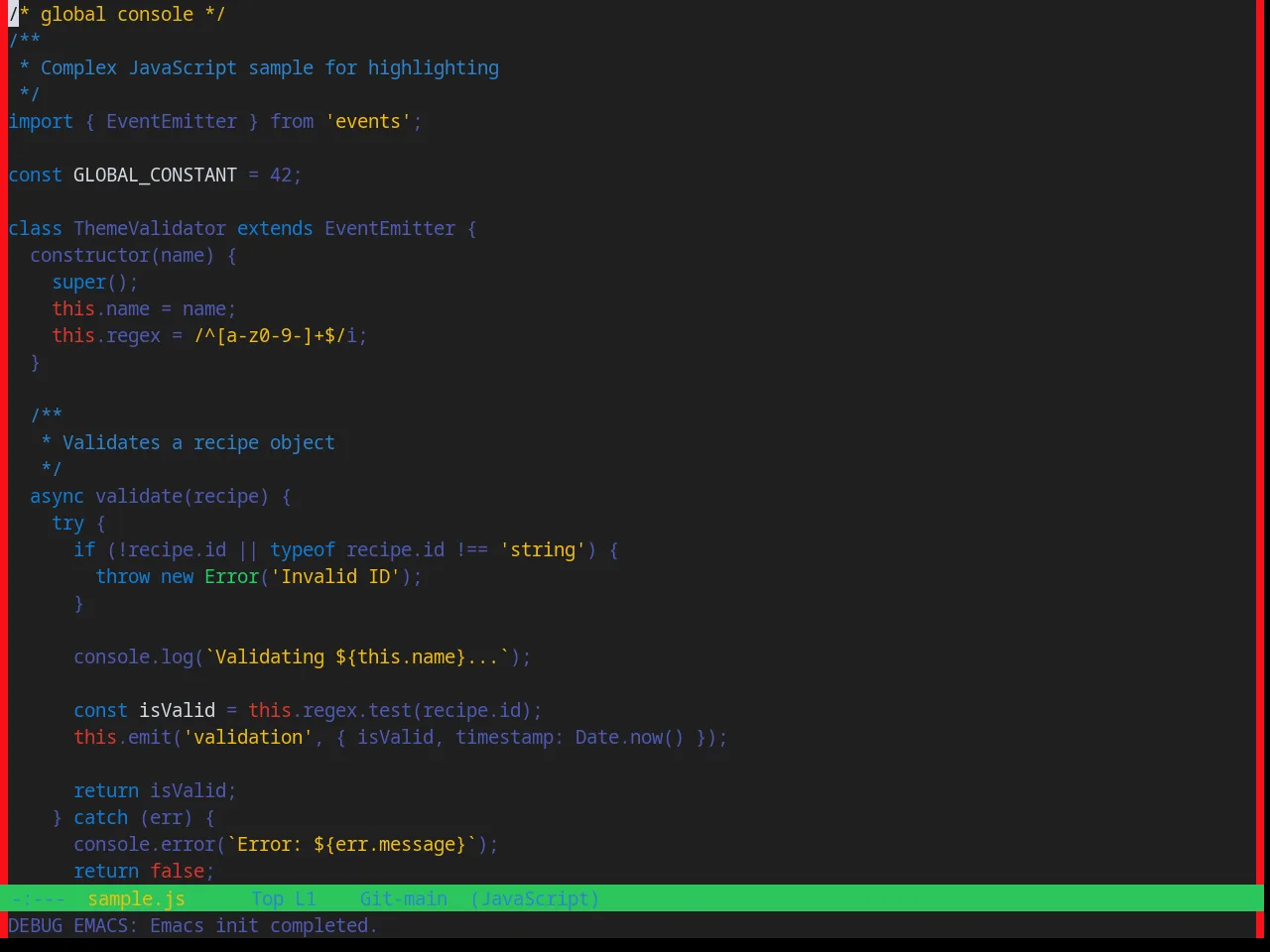
Task: Click 'Top L1' position indicator in mode line
Action: pyautogui.click(x=284, y=898)
